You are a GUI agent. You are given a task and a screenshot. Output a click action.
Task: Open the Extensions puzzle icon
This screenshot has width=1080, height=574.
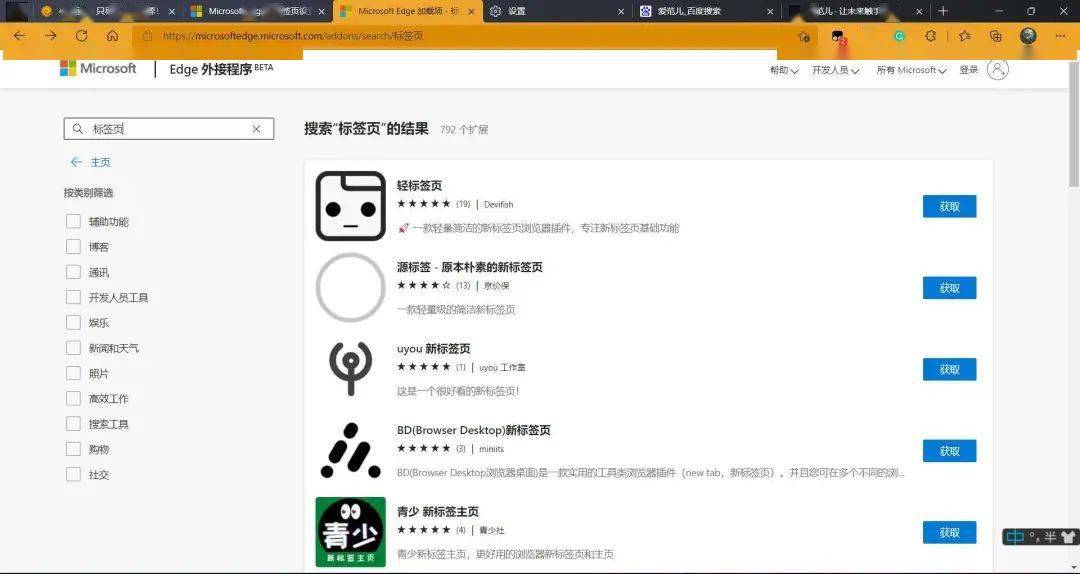pos(931,36)
